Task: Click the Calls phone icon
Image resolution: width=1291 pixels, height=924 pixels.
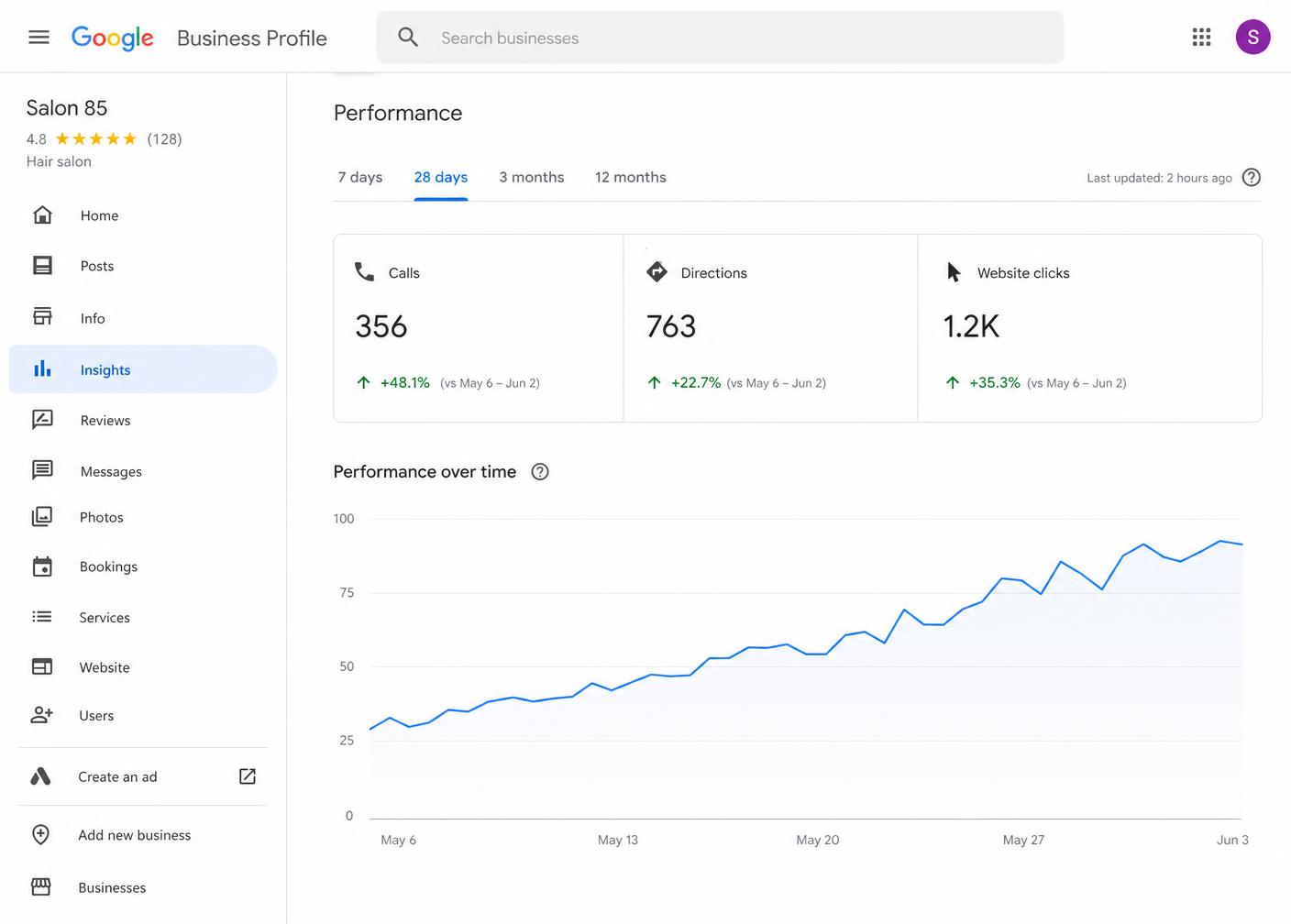Action: pos(365,272)
